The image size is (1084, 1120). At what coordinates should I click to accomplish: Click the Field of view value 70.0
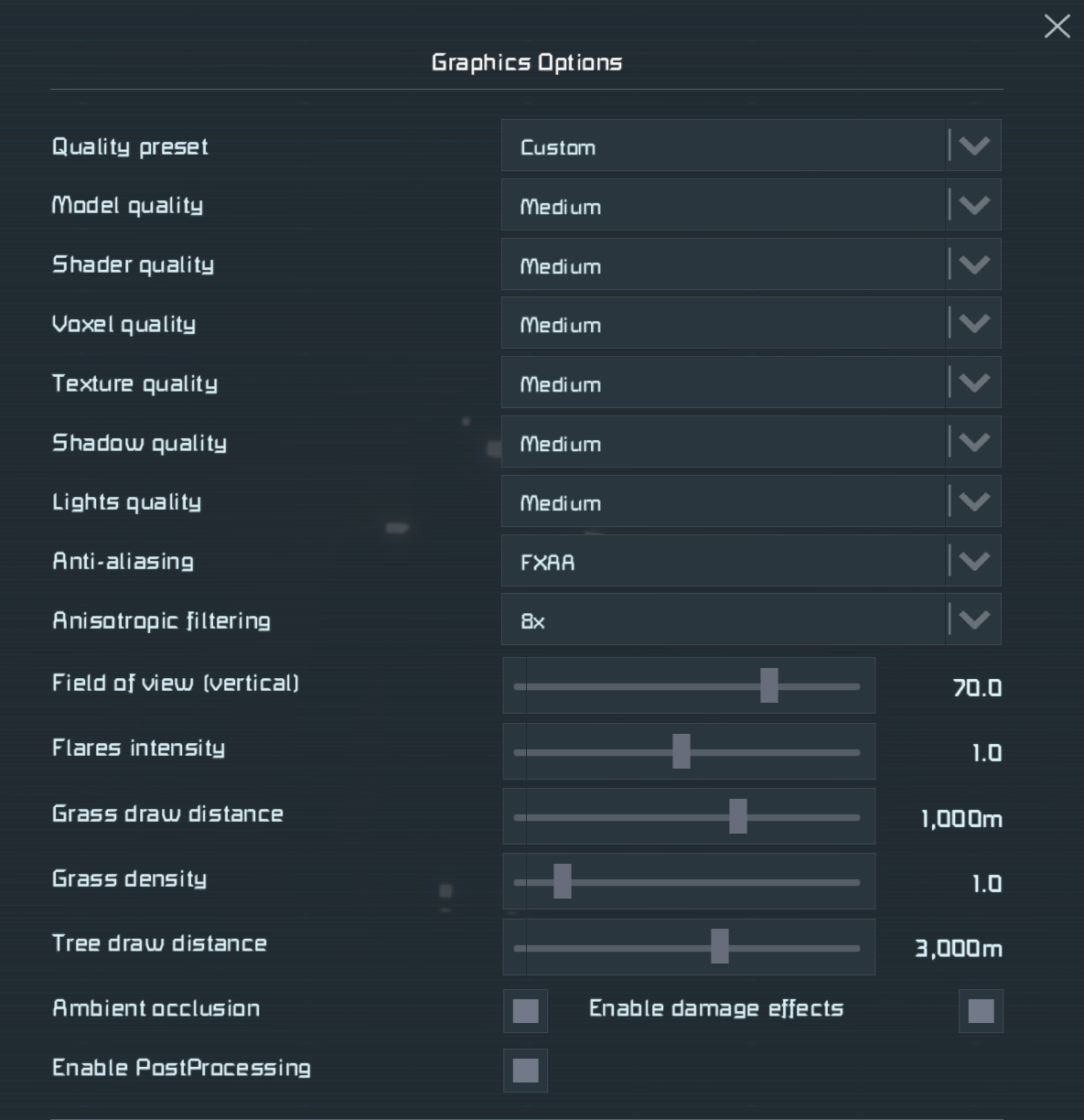[x=976, y=687]
